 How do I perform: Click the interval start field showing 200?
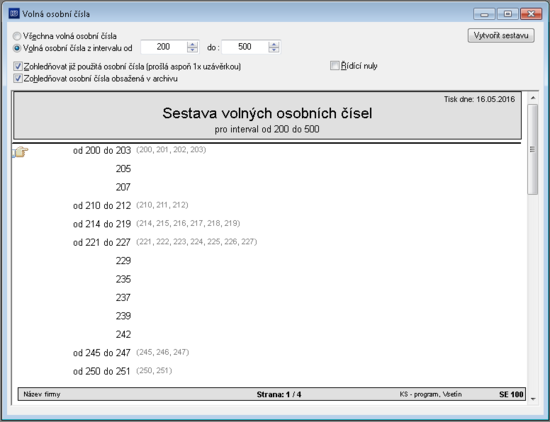(164, 47)
